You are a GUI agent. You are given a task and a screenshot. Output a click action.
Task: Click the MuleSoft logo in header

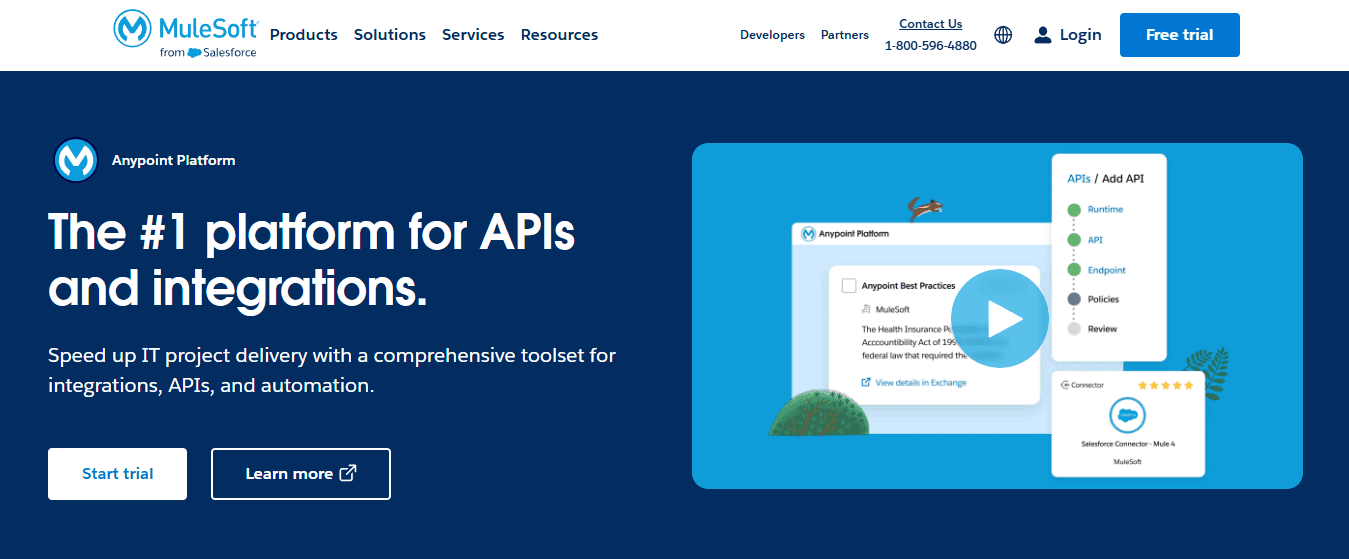(x=186, y=34)
